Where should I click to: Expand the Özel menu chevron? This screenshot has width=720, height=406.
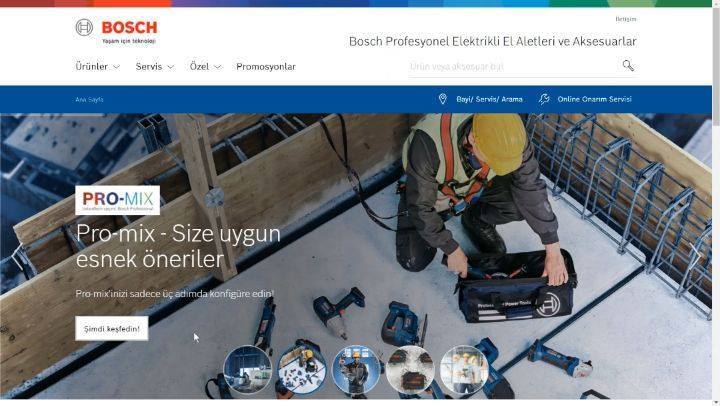pyautogui.click(x=218, y=67)
